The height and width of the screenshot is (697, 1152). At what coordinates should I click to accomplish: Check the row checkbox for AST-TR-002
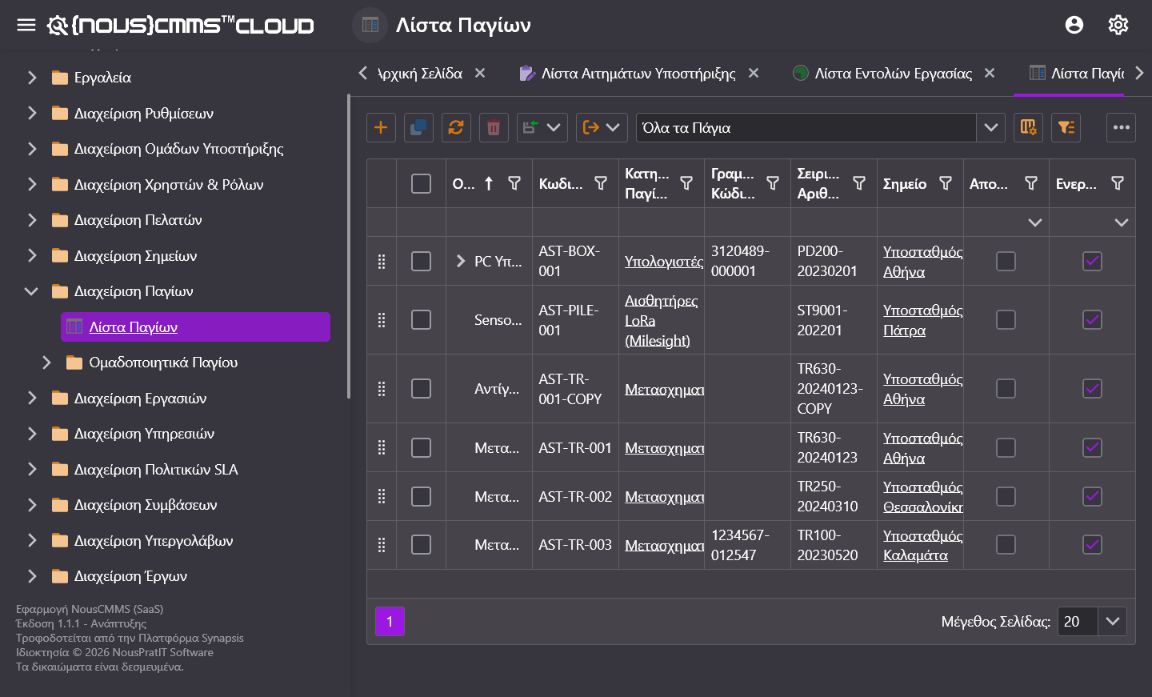tap(421, 496)
